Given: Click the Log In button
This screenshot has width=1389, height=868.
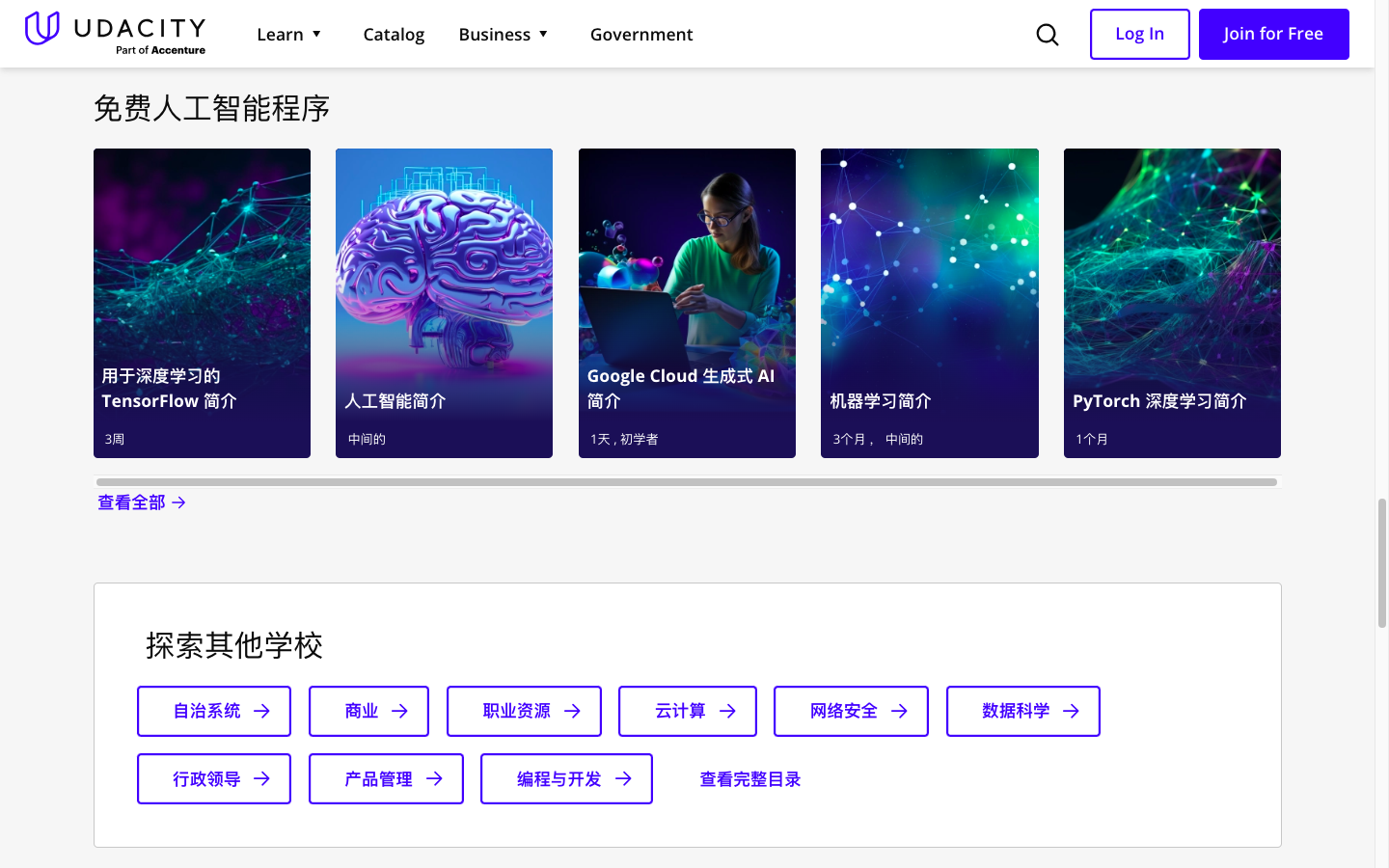Looking at the screenshot, I should point(1139,34).
